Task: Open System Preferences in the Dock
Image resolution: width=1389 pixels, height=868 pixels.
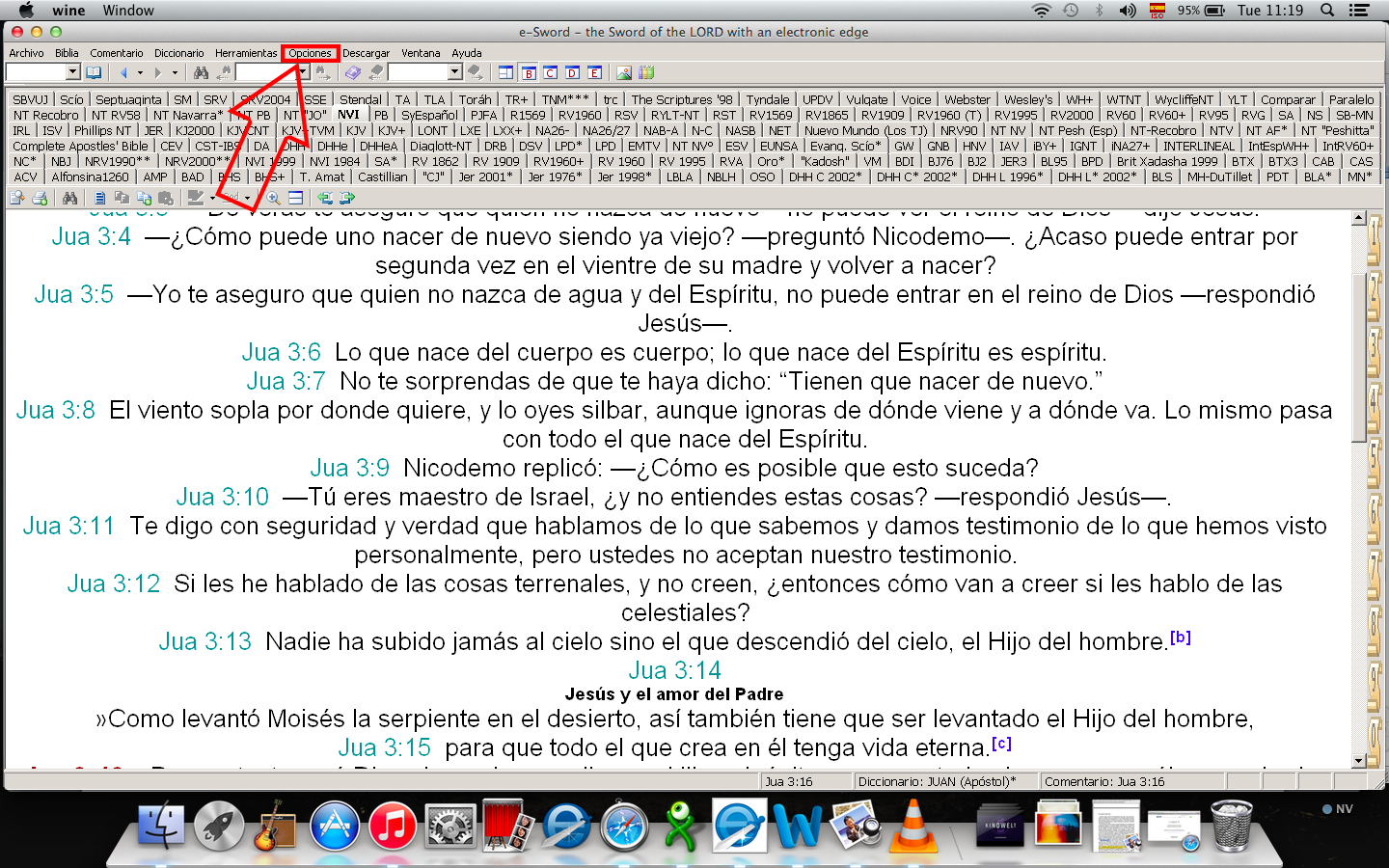Action: pos(450,826)
